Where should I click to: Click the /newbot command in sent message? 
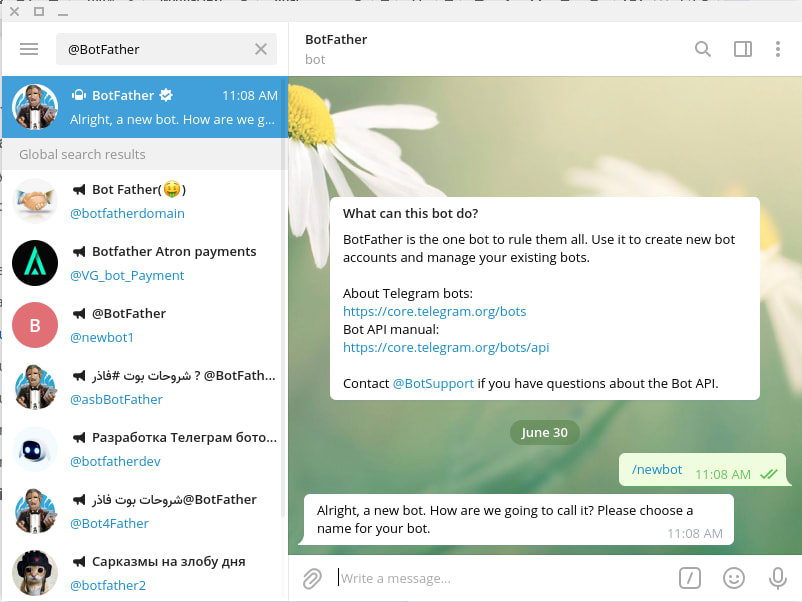(x=657, y=470)
